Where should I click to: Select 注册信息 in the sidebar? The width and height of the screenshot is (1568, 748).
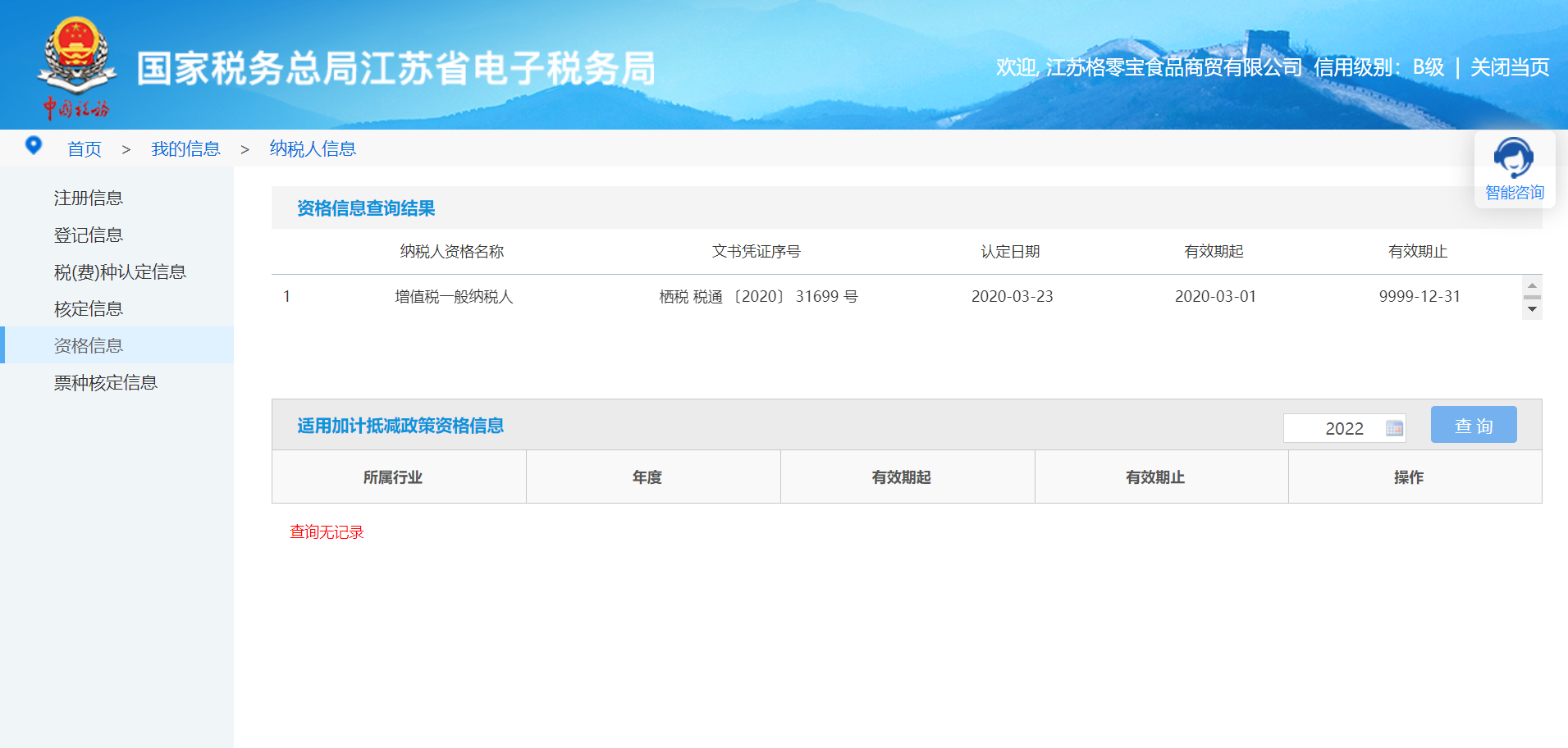[89, 198]
